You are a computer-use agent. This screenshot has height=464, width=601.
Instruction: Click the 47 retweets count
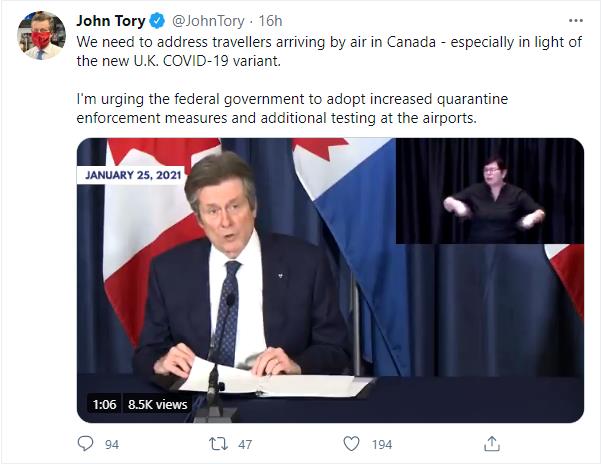click(246, 443)
